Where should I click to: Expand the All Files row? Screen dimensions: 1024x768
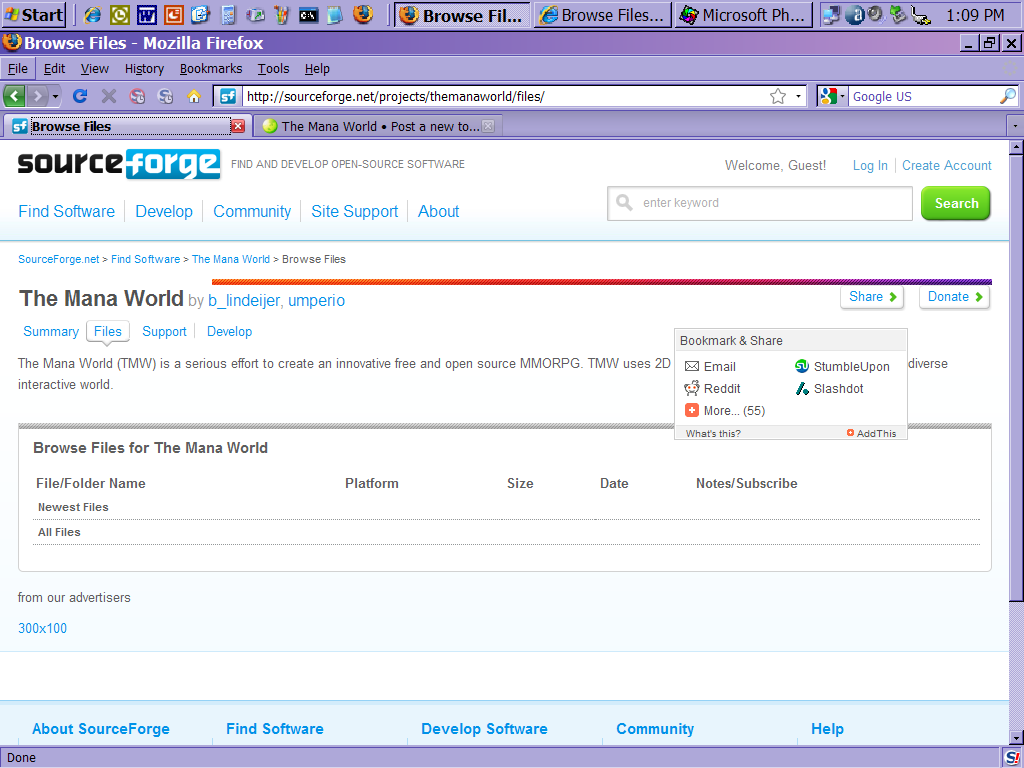point(505,532)
